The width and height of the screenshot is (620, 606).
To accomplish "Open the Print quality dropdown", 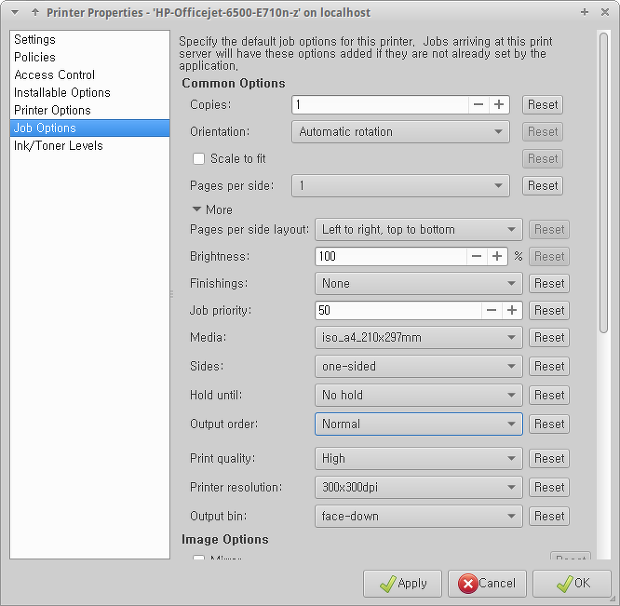I will tap(418, 459).
